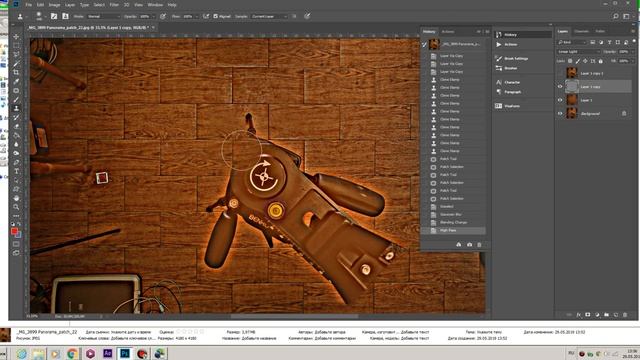Add layer mask icon in Layers panel
The height and width of the screenshot is (360, 640).
588,315
